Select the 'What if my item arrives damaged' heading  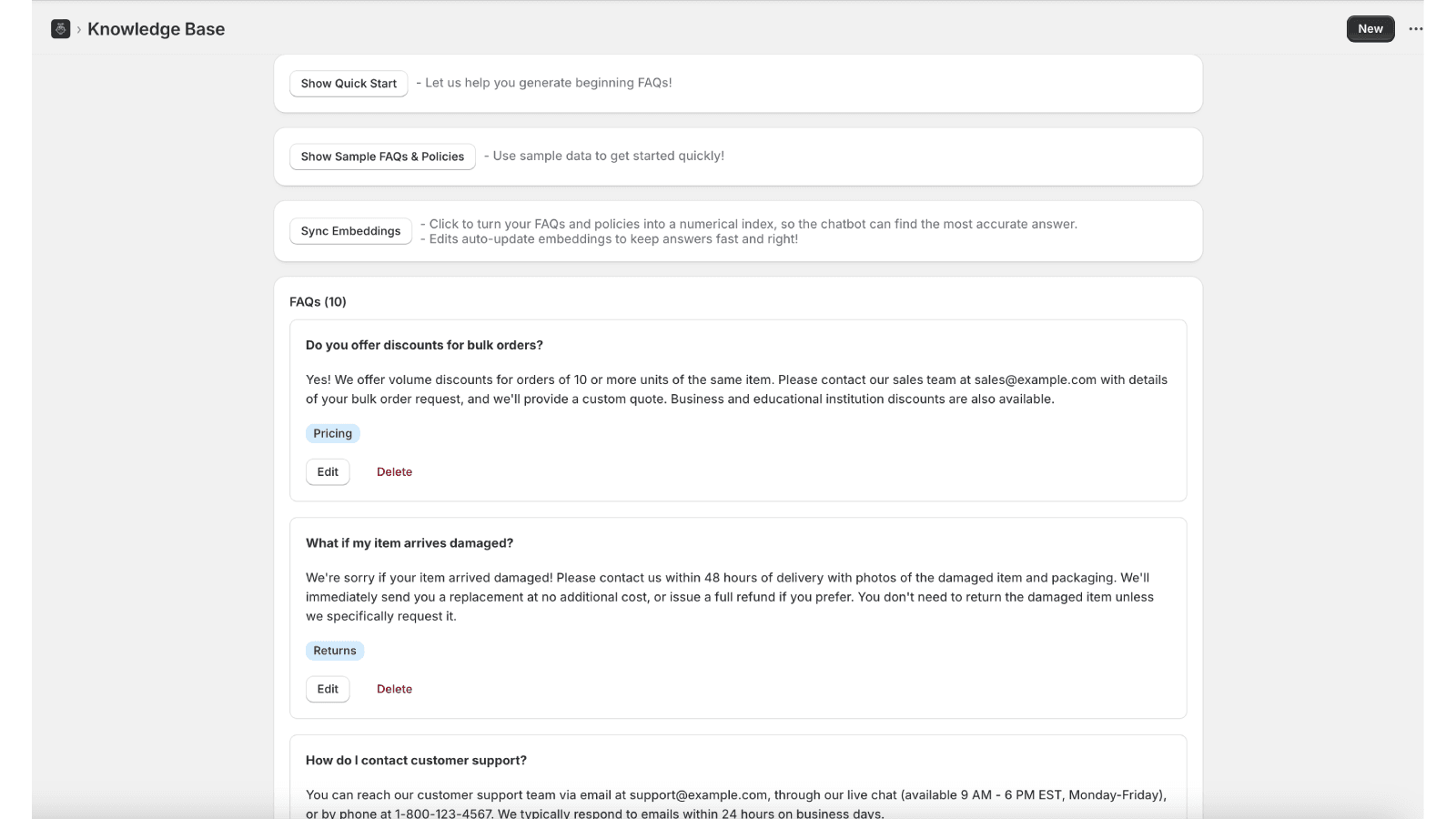click(409, 542)
